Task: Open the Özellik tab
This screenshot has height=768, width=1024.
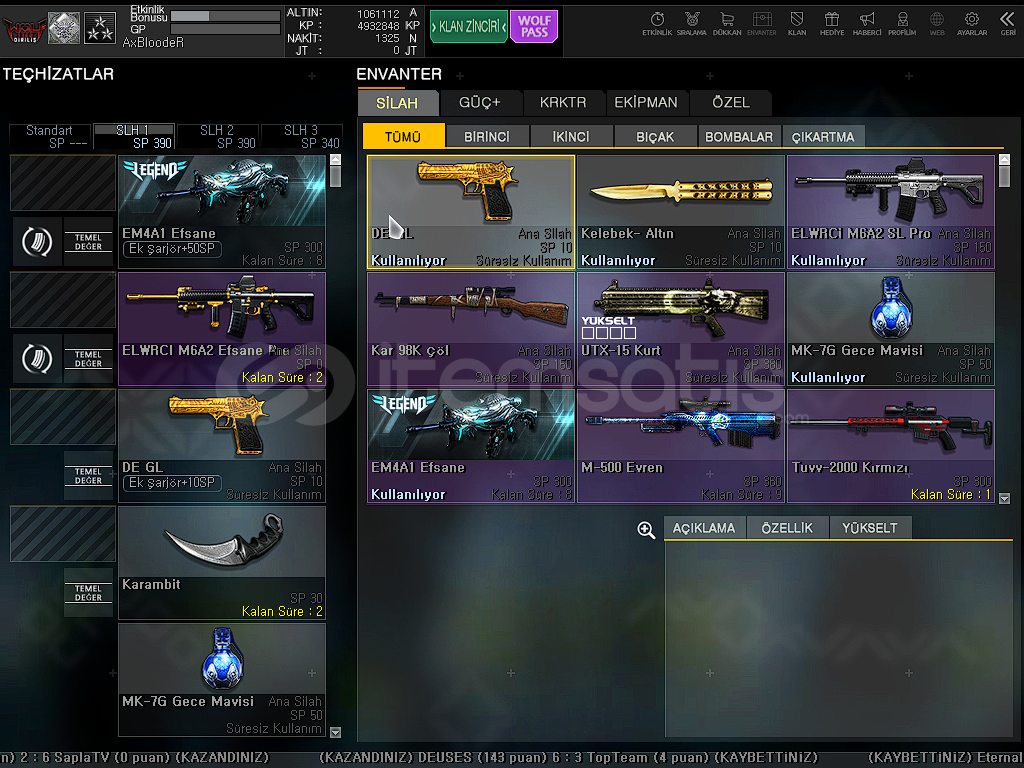Action: [788, 528]
